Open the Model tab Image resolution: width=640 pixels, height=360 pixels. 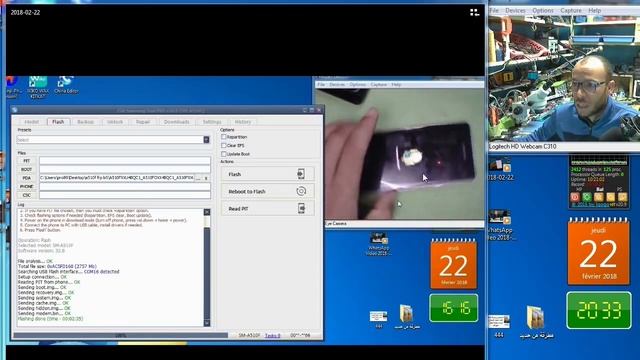[31, 122]
